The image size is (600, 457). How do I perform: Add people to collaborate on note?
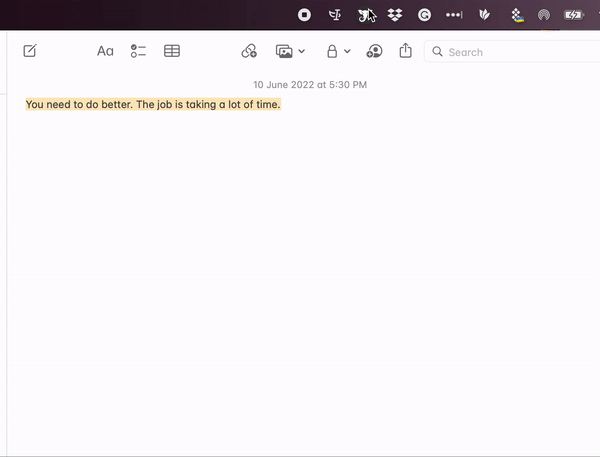click(x=374, y=51)
